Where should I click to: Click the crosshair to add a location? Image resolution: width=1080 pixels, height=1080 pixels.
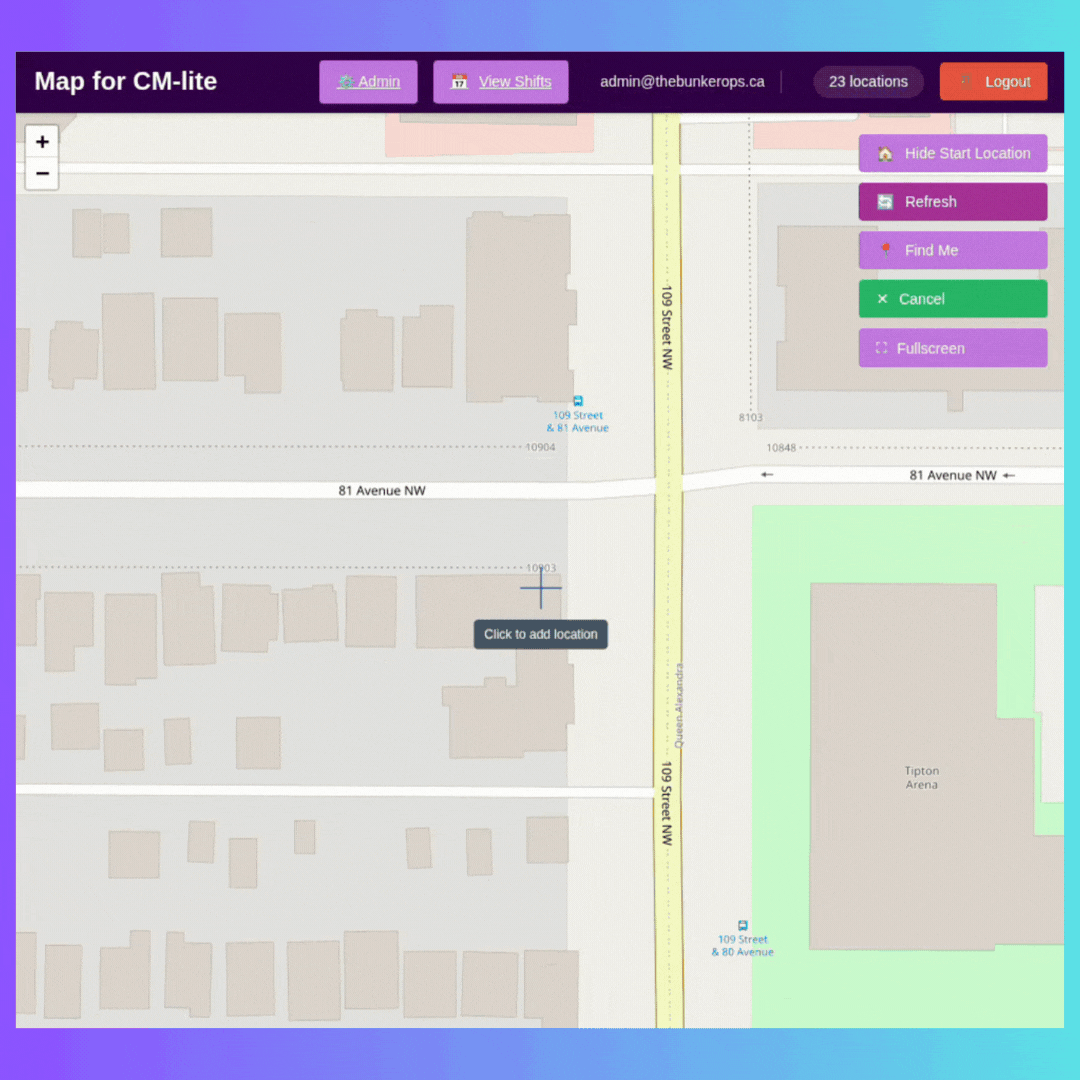coord(541,590)
